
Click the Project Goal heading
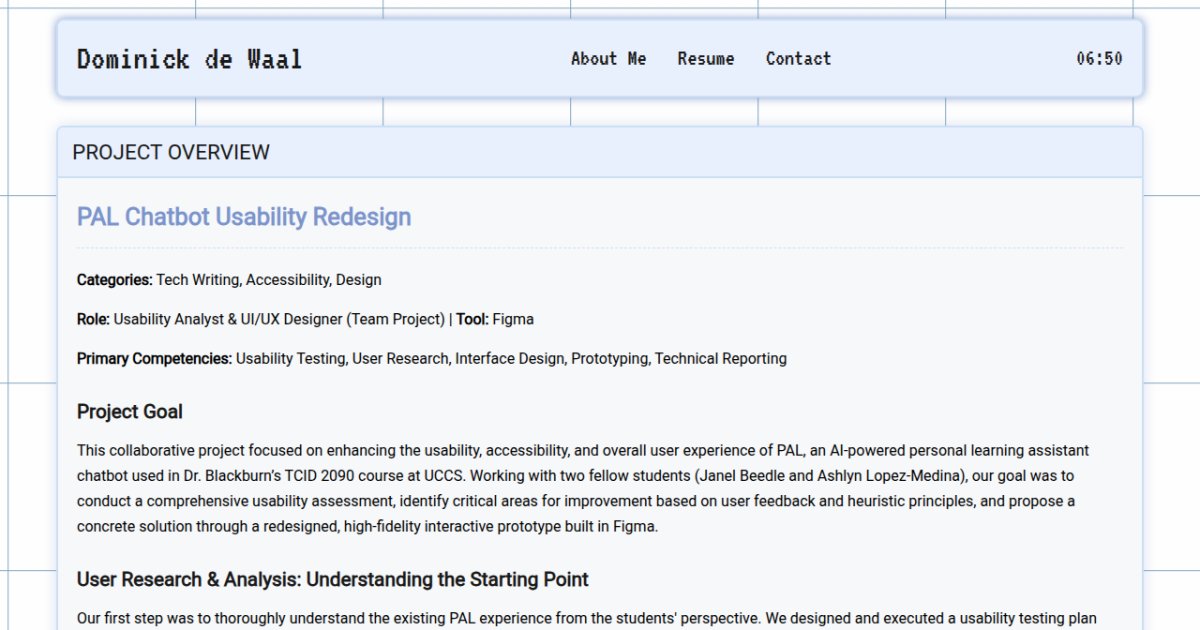130,412
